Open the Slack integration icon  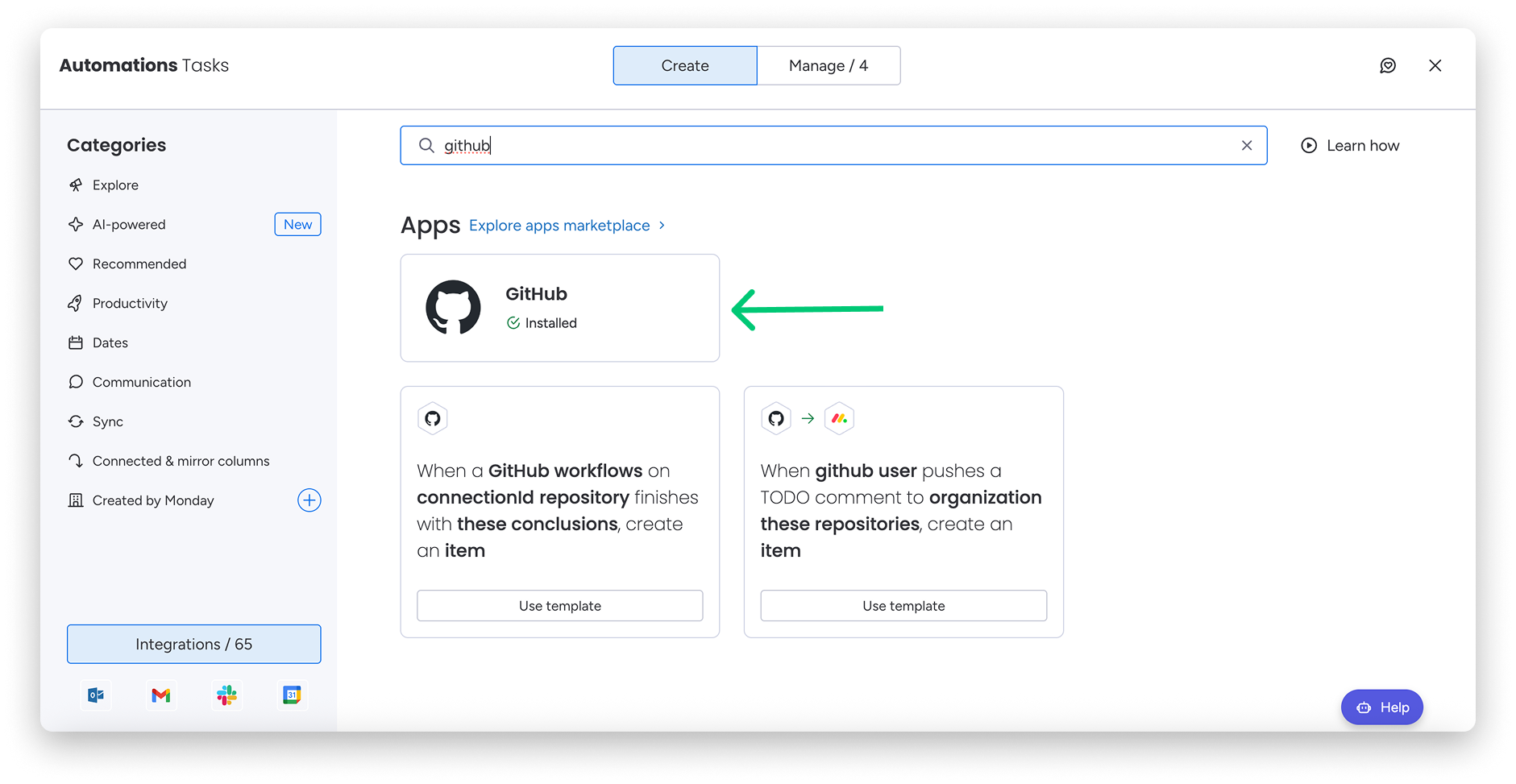click(226, 695)
